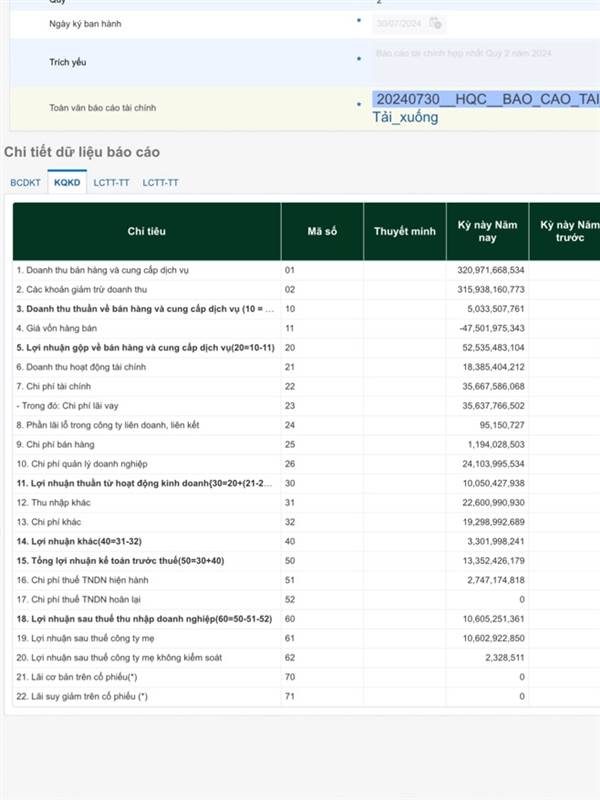The image size is (600, 800).
Task: Switch to the BCDKT tab
Action: (x=26, y=183)
